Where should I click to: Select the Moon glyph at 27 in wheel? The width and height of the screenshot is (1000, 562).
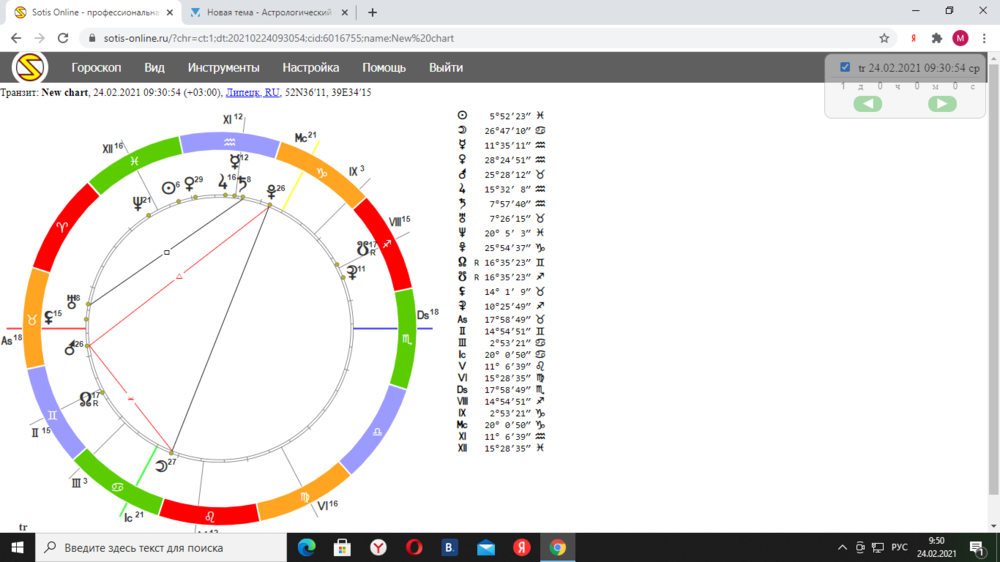point(162,466)
